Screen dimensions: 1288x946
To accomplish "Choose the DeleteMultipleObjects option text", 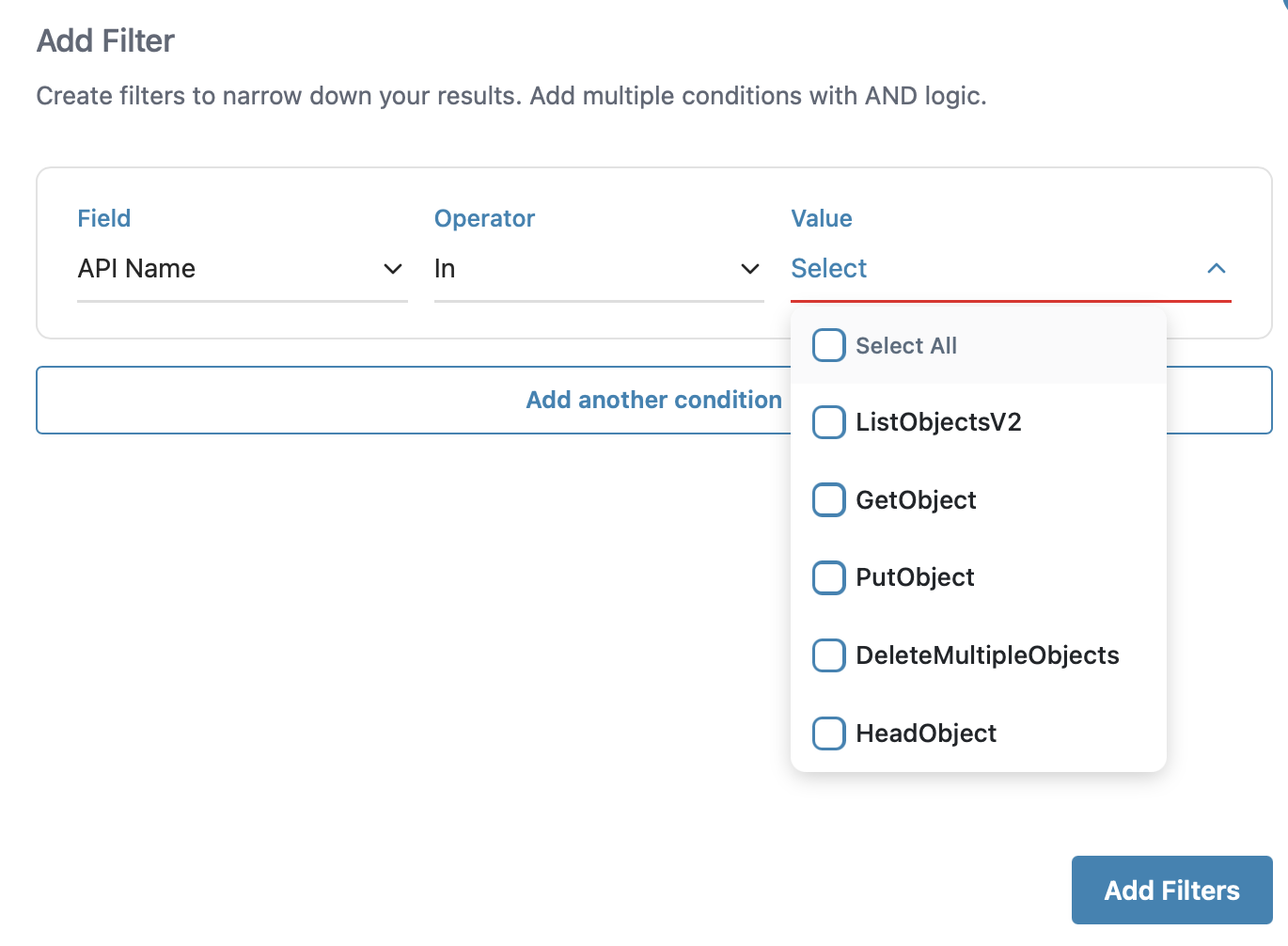I will coord(987,655).
